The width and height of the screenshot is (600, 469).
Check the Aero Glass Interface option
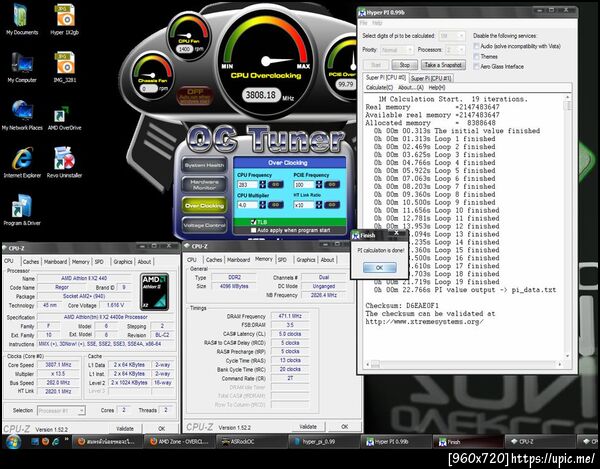(476, 67)
